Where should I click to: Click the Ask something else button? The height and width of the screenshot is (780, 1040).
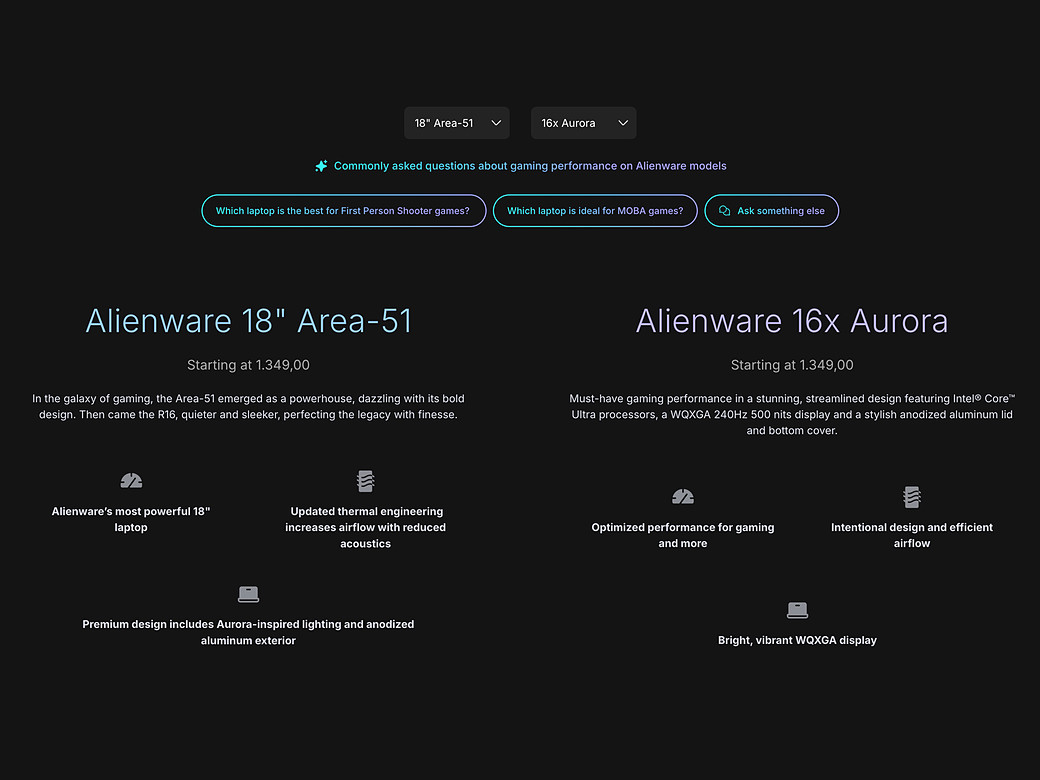771,211
